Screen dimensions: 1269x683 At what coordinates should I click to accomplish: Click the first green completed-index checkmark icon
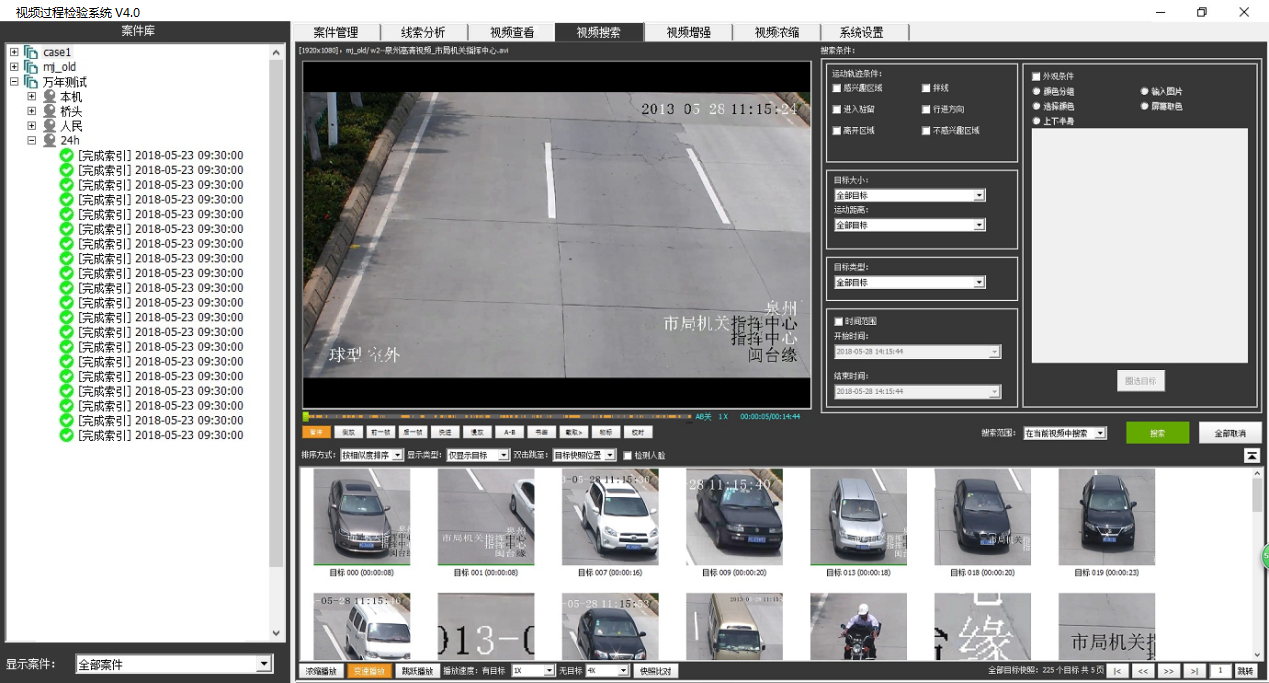pyautogui.click(x=67, y=156)
